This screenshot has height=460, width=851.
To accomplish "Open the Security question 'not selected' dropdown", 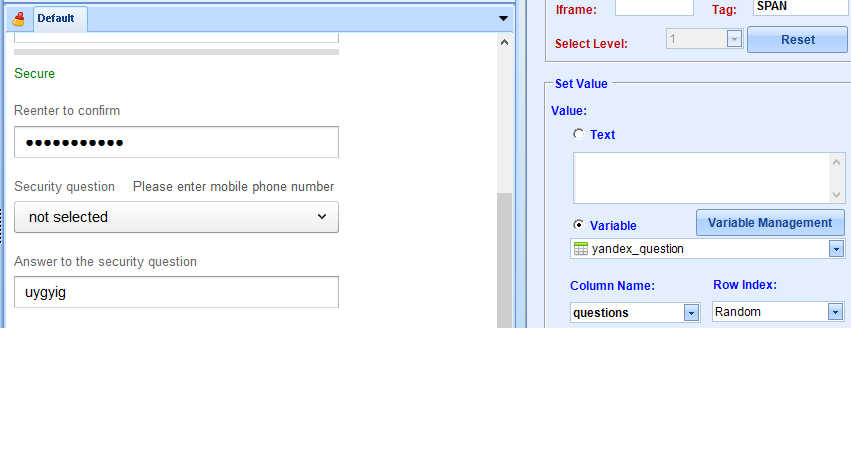I will [176, 217].
